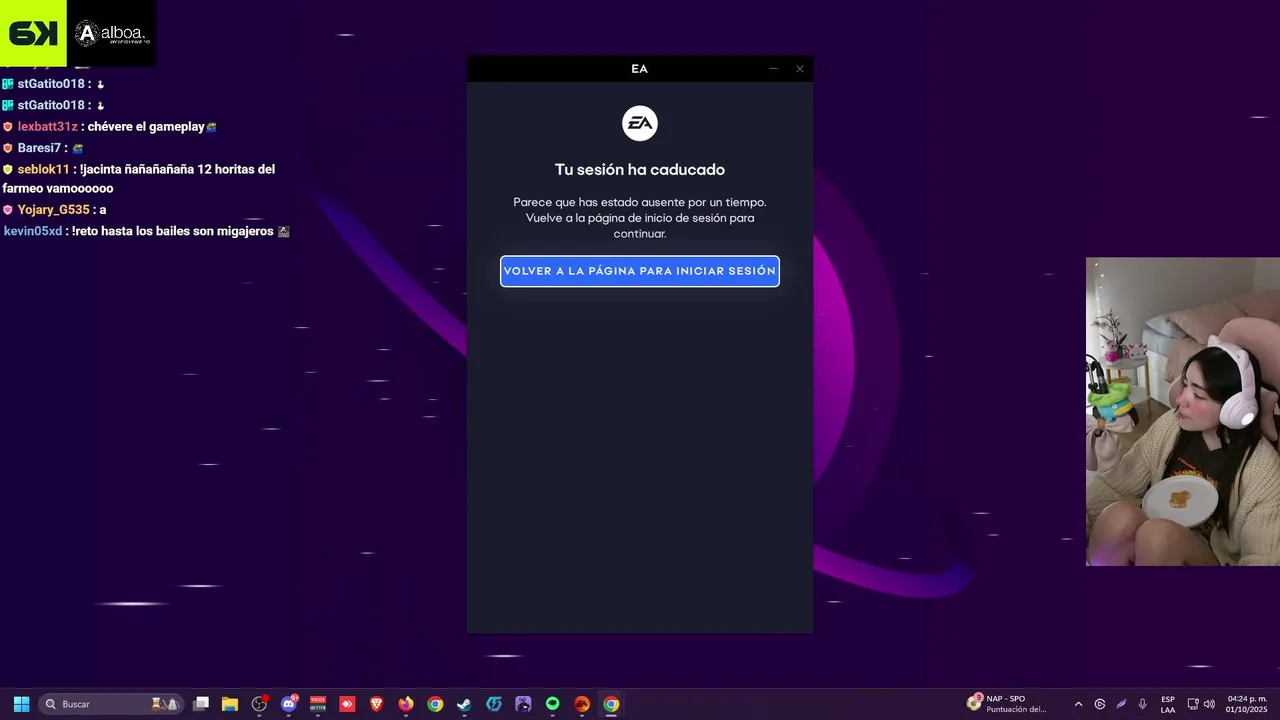Minimize the EA window
Image resolution: width=1280 pixels, height=720 pixels.
(773, 69)
